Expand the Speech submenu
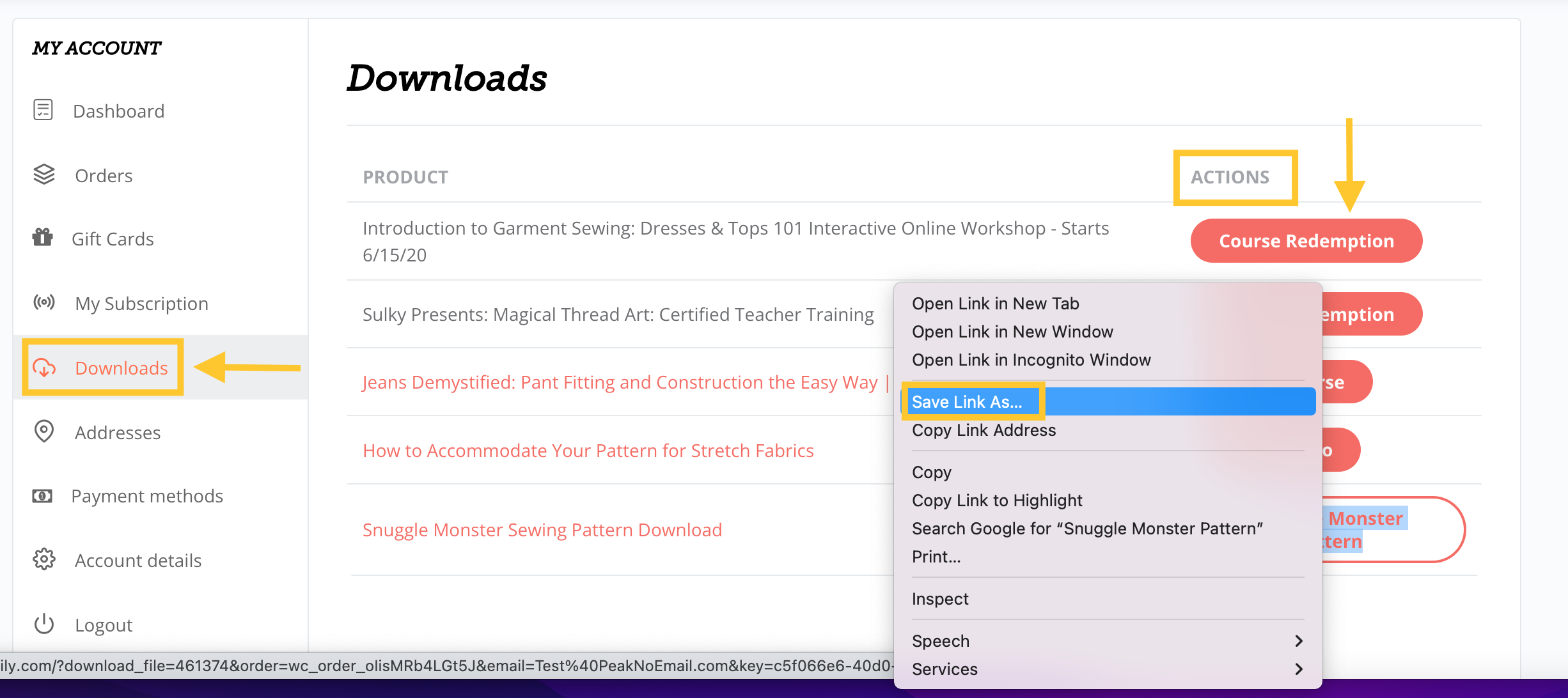This screenshot has width=1568, height=698. tap(1108, 641)
